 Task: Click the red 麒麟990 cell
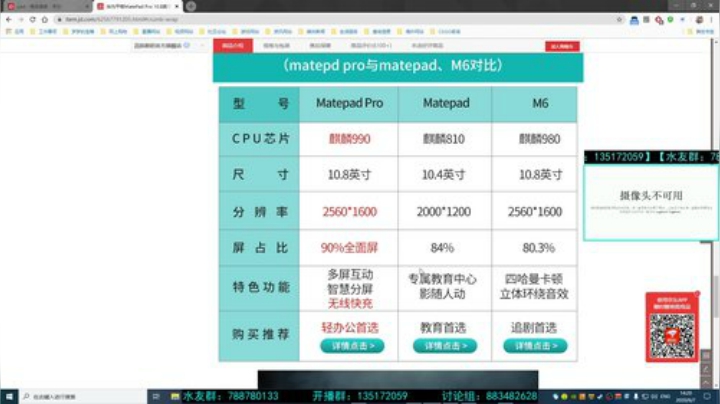click(x=349, y=139)
